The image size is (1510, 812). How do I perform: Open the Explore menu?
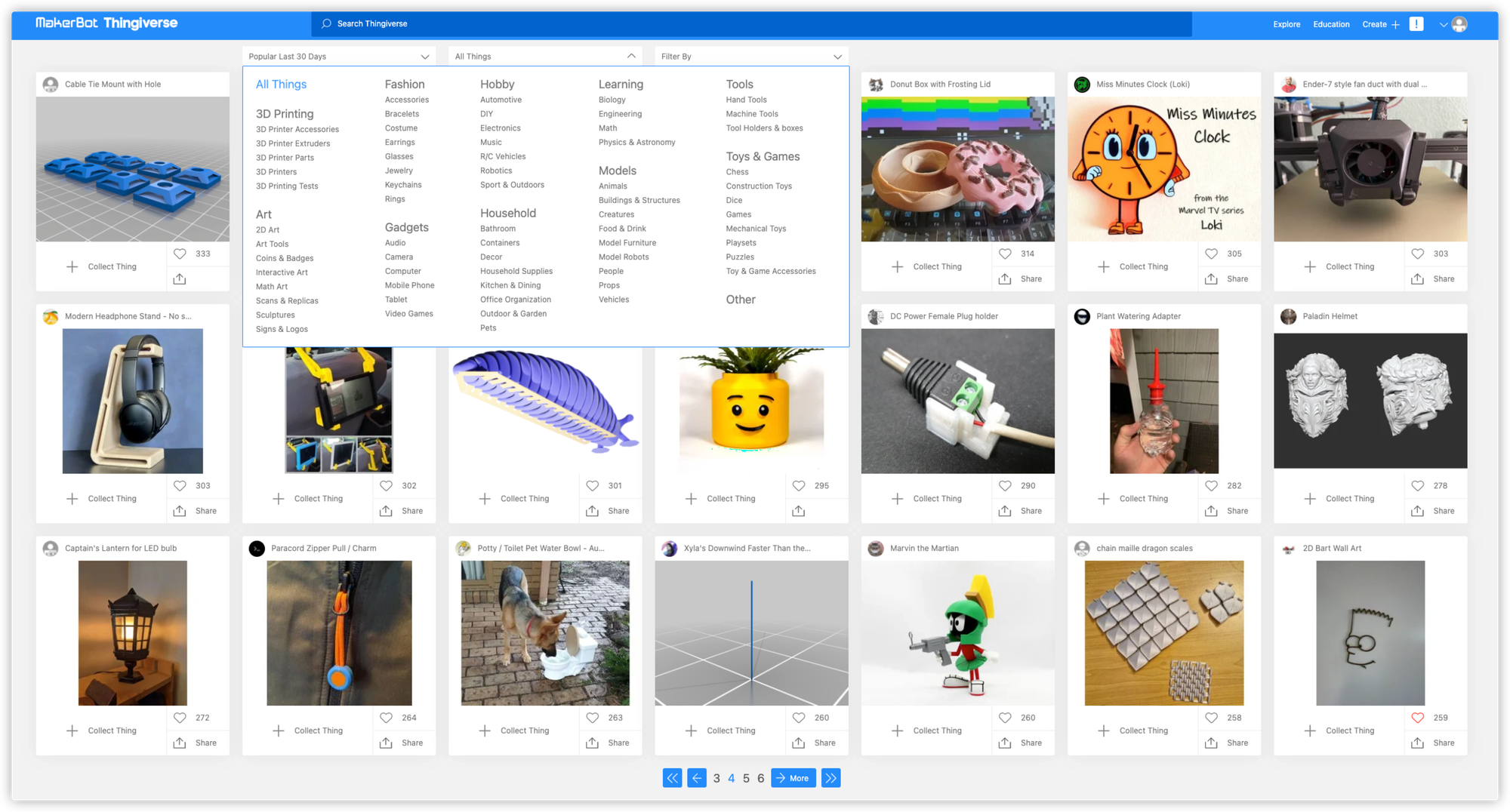pyautogui.click(x=1286, y=23)
